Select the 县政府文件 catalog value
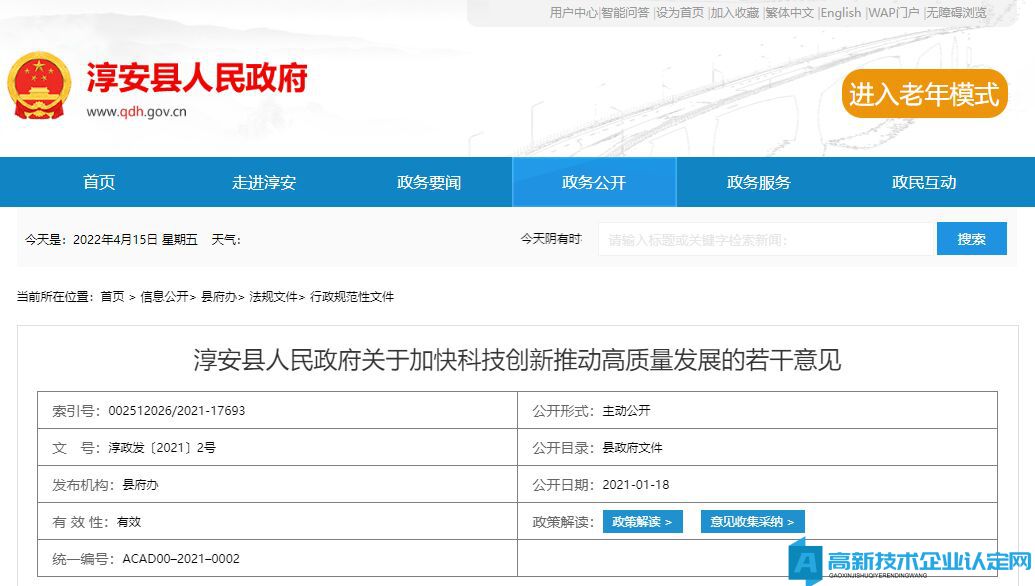 632,447
